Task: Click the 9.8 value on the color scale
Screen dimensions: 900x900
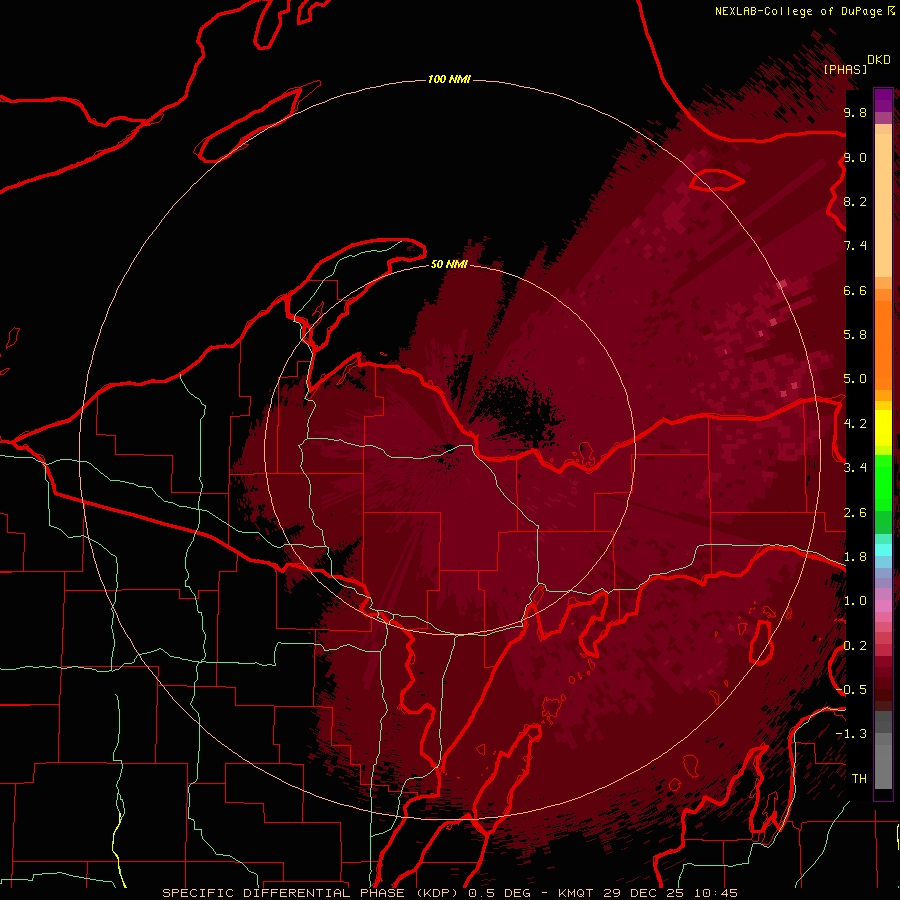Action: pyautogui.click(x=855, y=112)
